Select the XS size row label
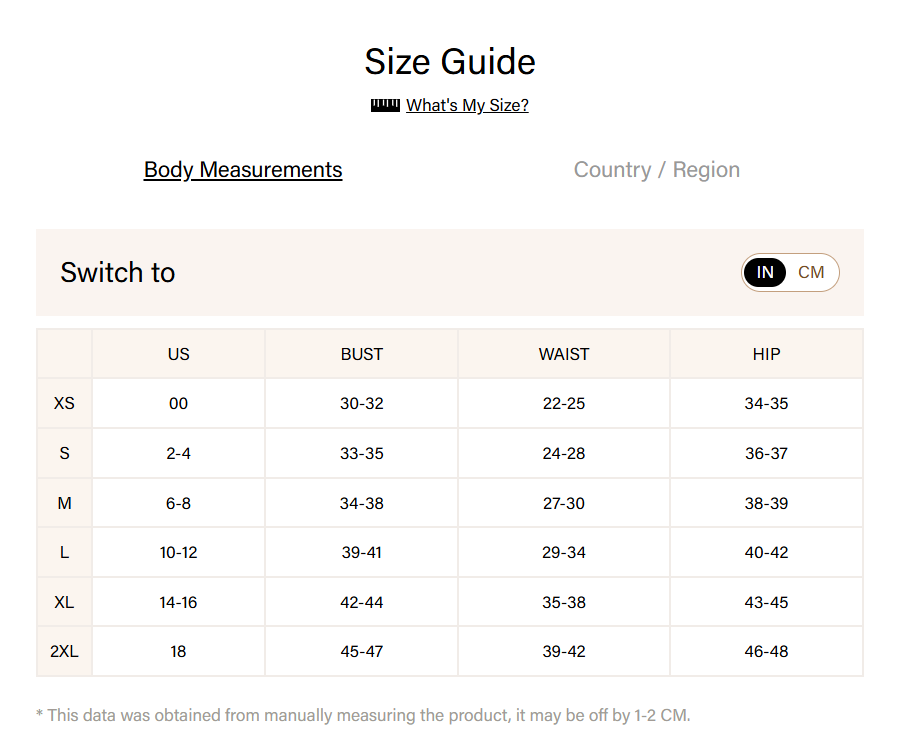 coord(64,404)
